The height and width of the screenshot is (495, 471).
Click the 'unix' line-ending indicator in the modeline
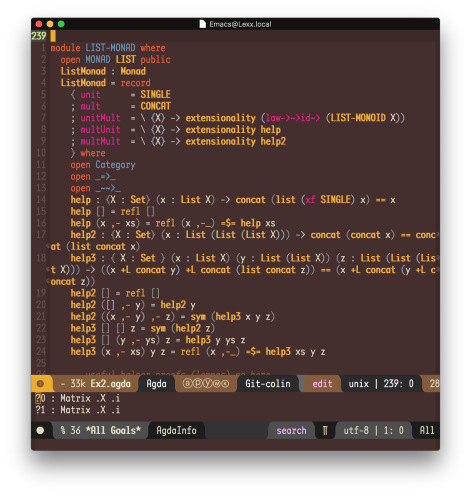[358, 384]
